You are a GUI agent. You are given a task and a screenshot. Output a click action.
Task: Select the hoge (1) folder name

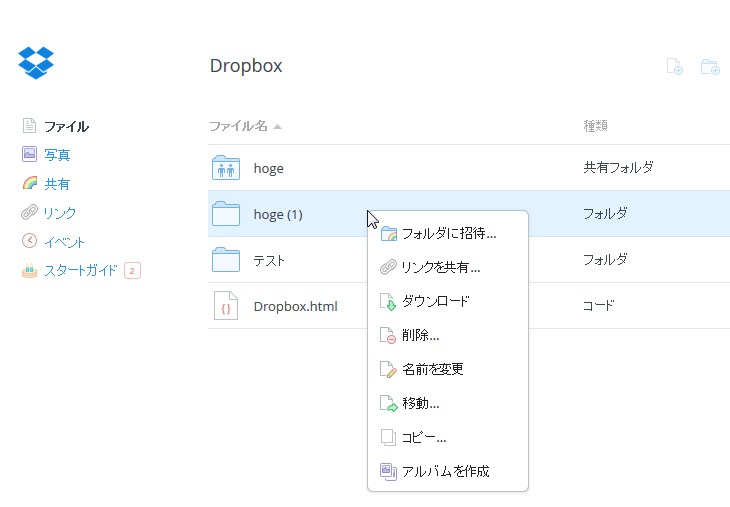coord(278,214)
